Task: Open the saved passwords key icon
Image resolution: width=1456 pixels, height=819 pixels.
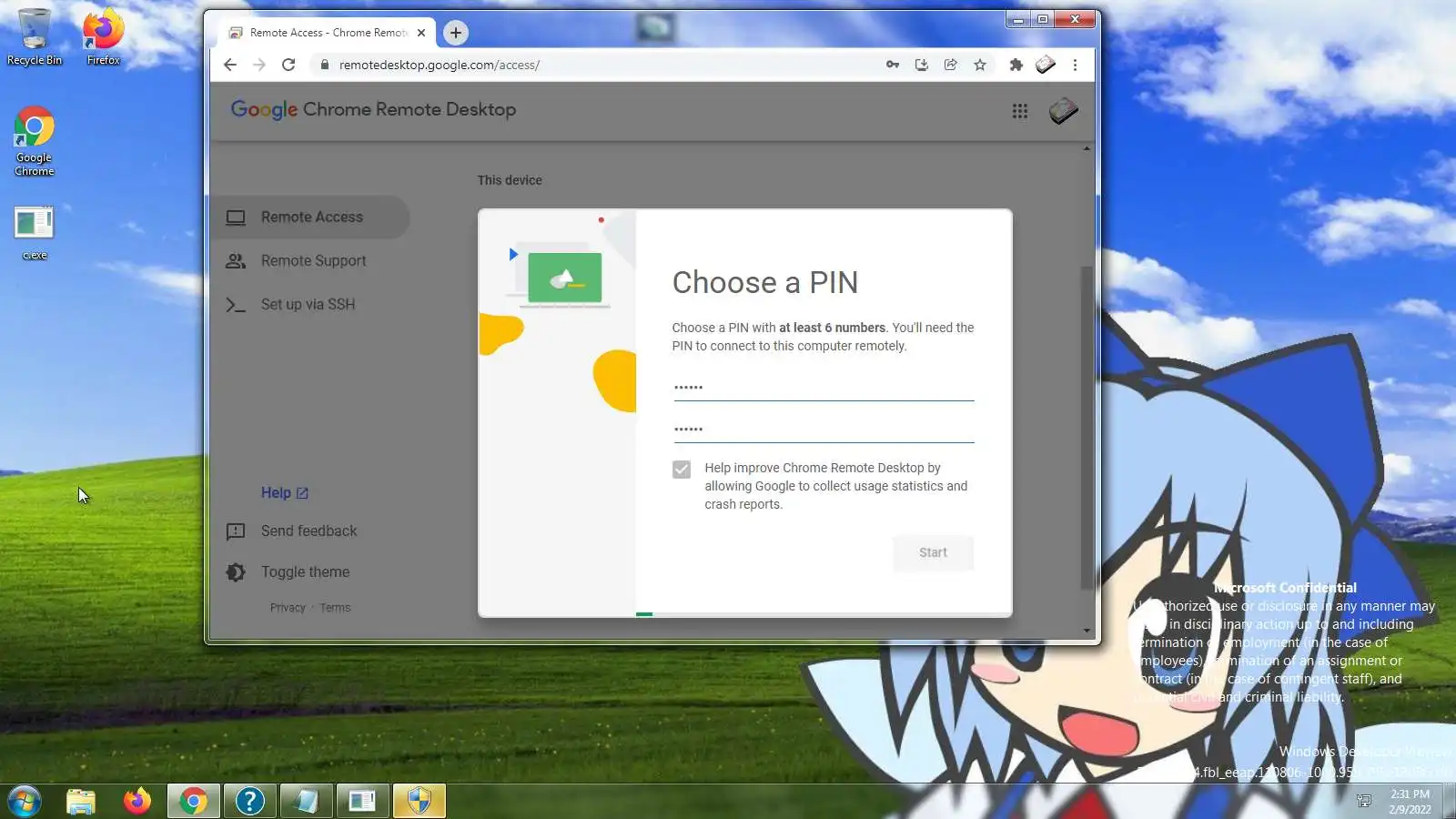Action: coord(893,65)
